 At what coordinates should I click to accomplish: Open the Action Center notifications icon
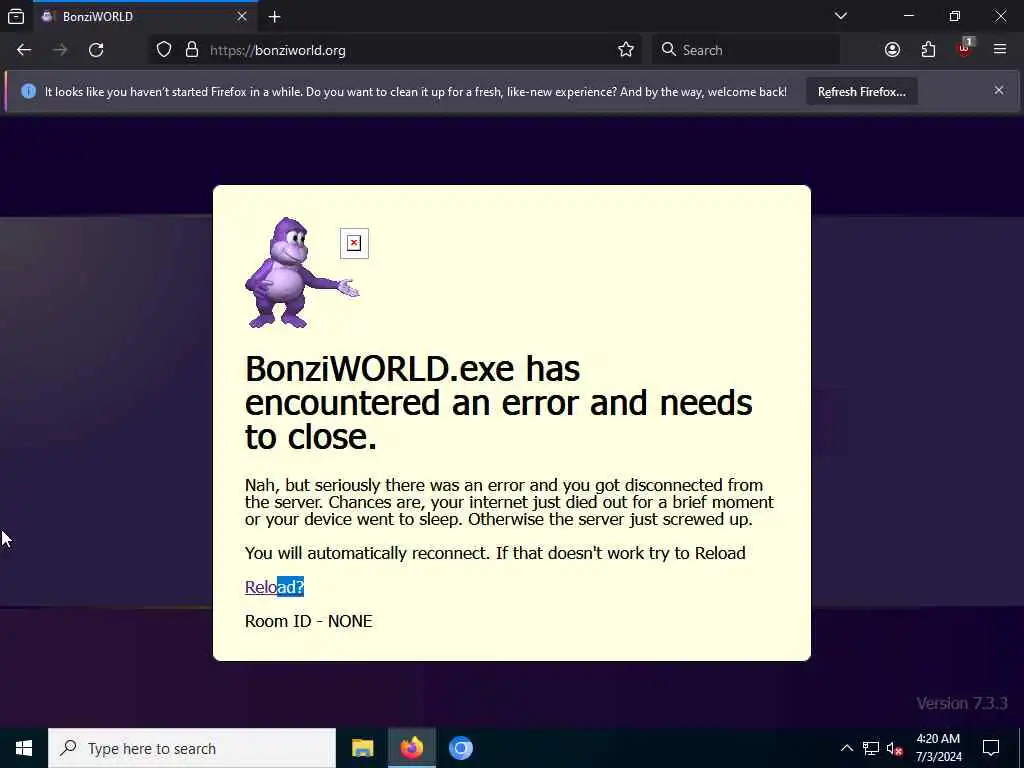991,748
